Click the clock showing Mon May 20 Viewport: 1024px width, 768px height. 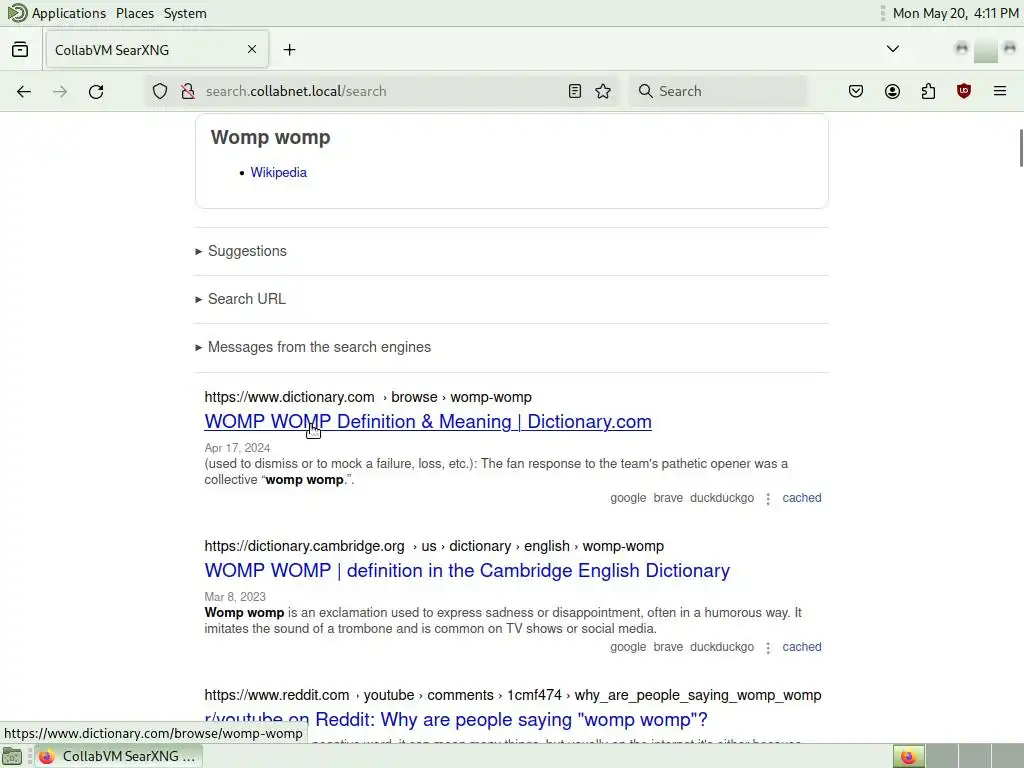click(x=955, y=13)
